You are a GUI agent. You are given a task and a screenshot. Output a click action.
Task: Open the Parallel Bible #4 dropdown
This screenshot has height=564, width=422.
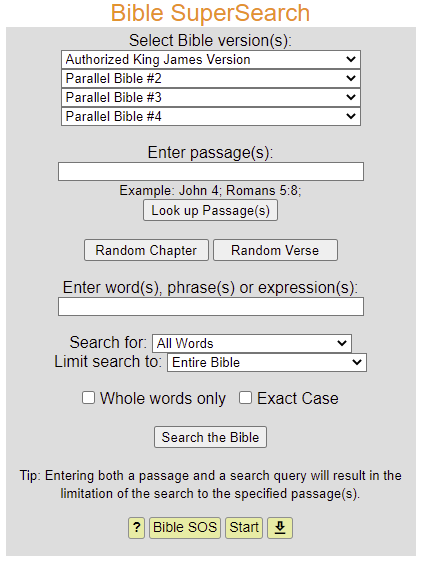(x=211, y=117)
